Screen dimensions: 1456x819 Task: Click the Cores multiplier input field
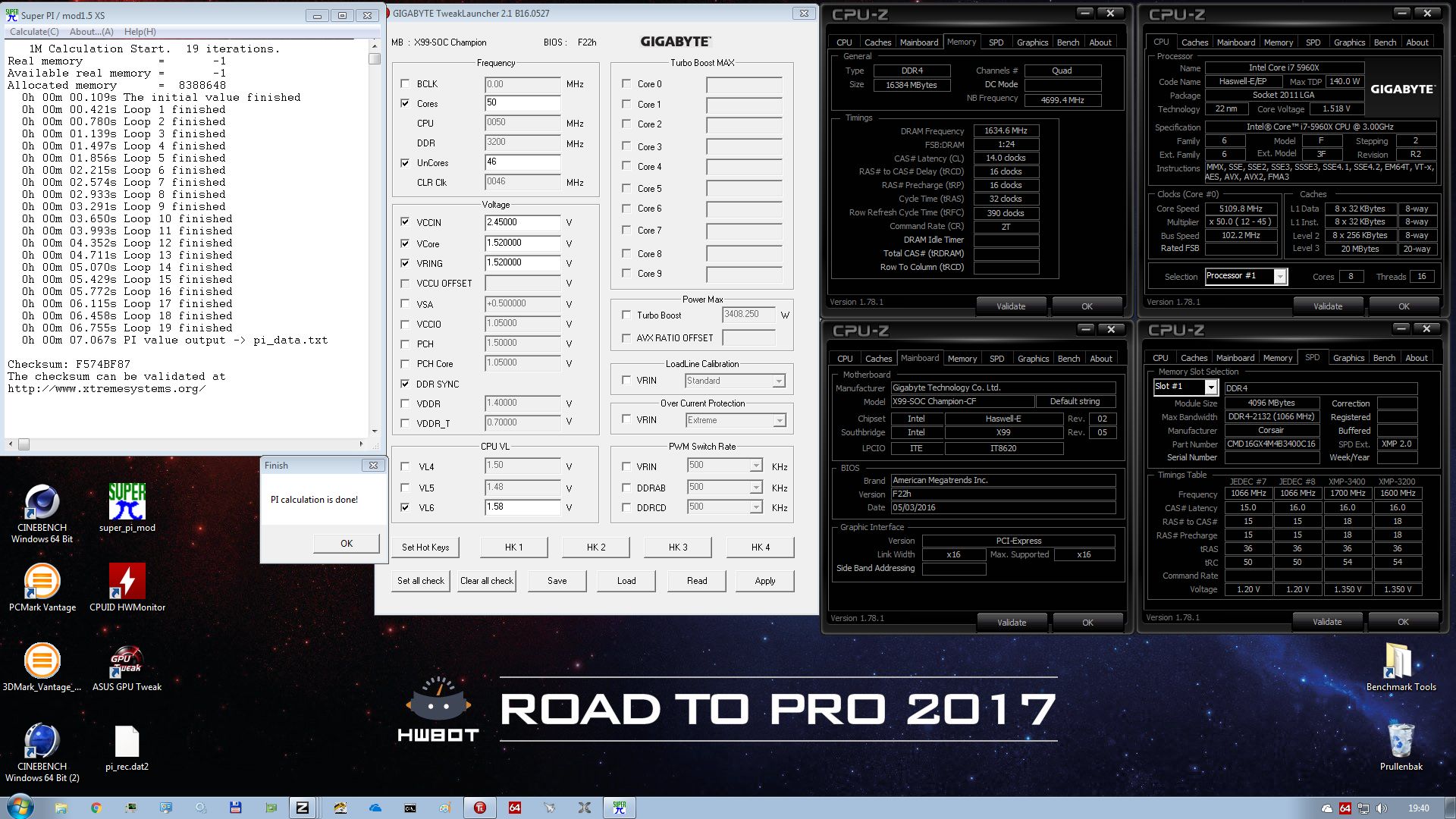click(522, 103)
